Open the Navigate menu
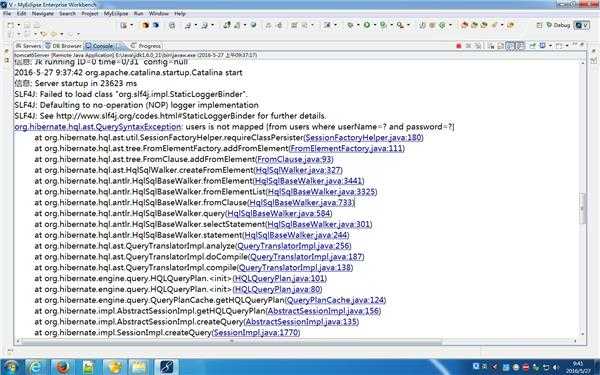Image resolution: width=600 pixels, height=375 pixels. point(42,13)
